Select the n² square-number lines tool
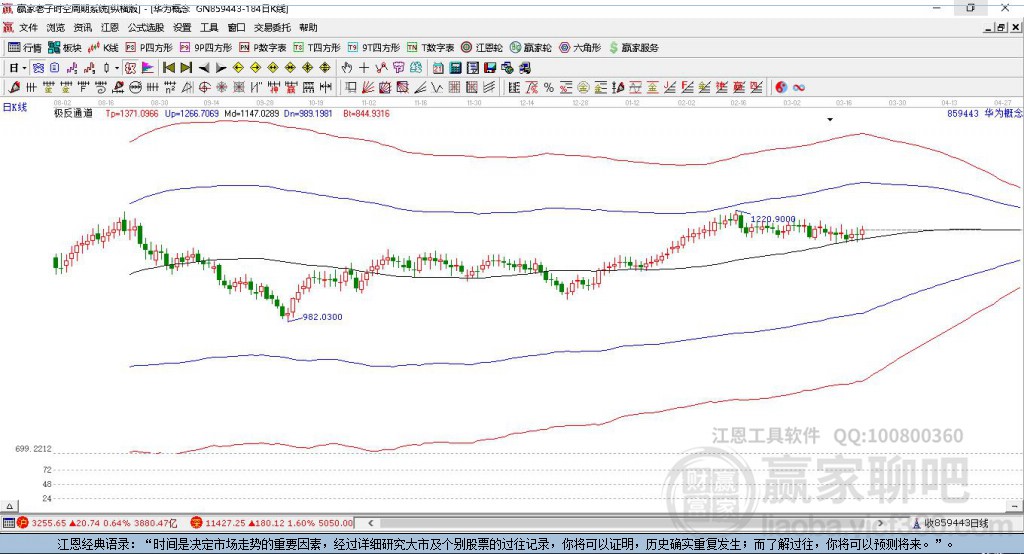 170,88
